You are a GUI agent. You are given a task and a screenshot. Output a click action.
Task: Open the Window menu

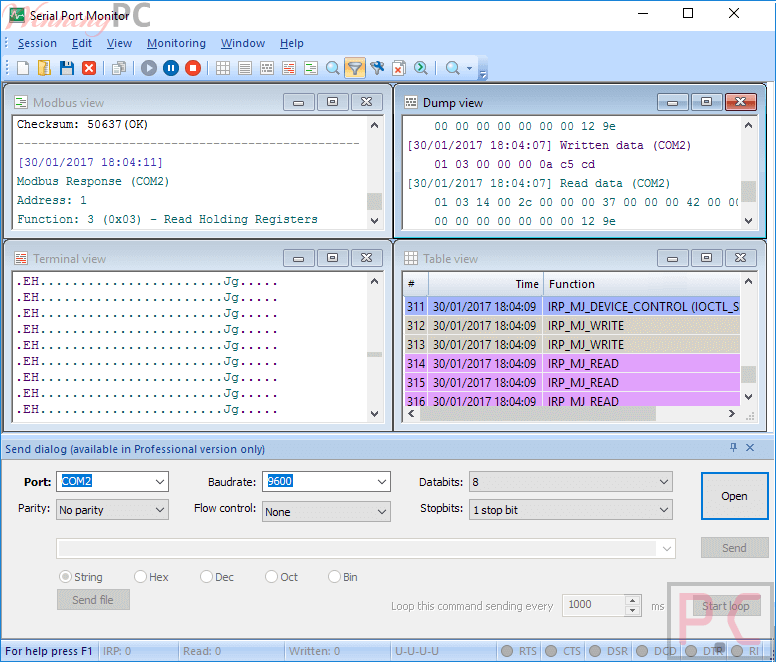pyautogui.click(x=242, y=44)
